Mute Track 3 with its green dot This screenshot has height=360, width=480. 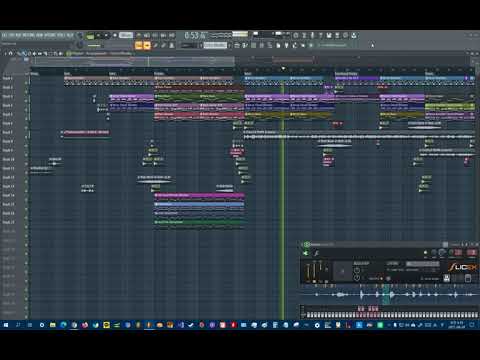coord(26,101)
